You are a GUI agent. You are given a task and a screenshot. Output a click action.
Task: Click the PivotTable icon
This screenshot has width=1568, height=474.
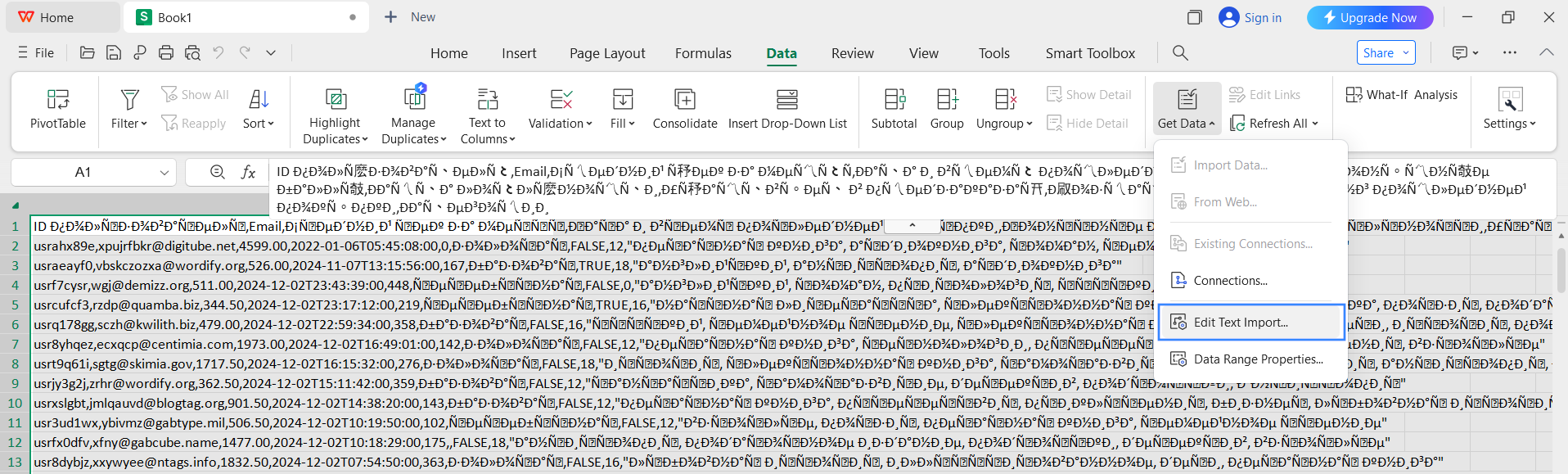tap(57, 100)
